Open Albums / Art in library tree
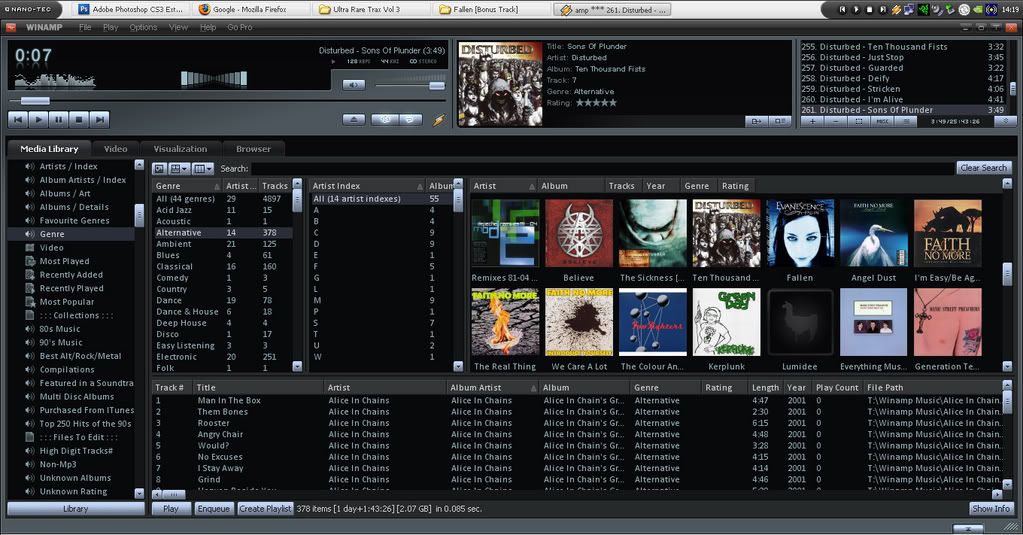Screen dimensions: 1023x535 tap(65, 193)
